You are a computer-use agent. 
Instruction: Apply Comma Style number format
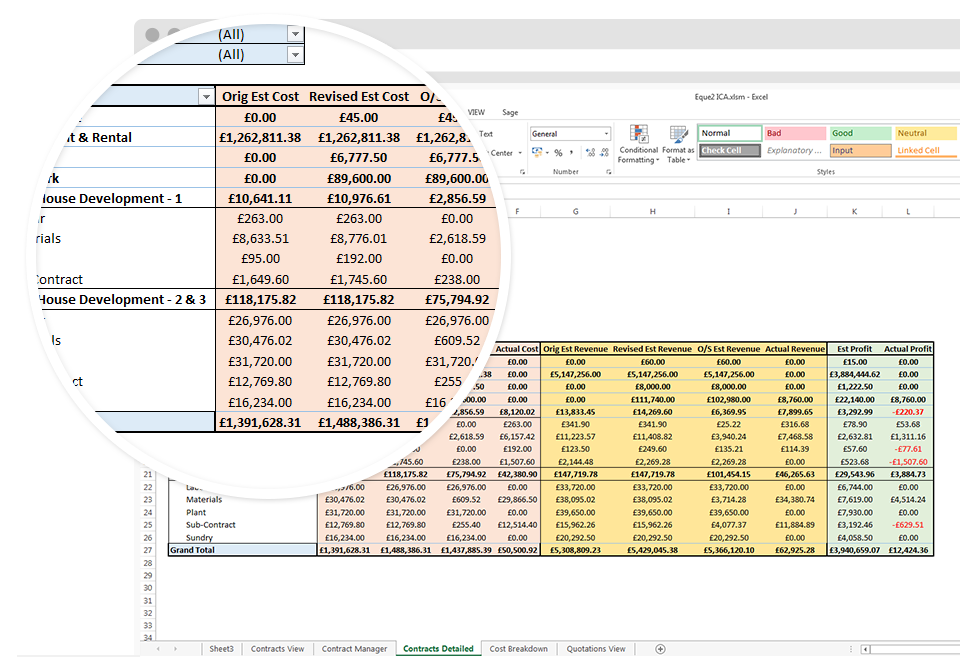572,153
